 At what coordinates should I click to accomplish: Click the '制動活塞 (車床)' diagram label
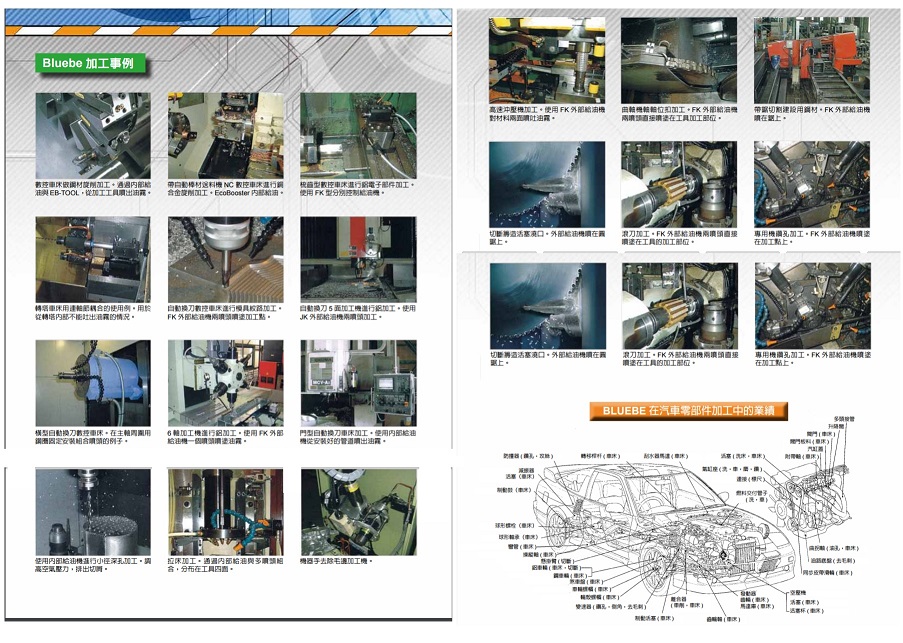654,618
